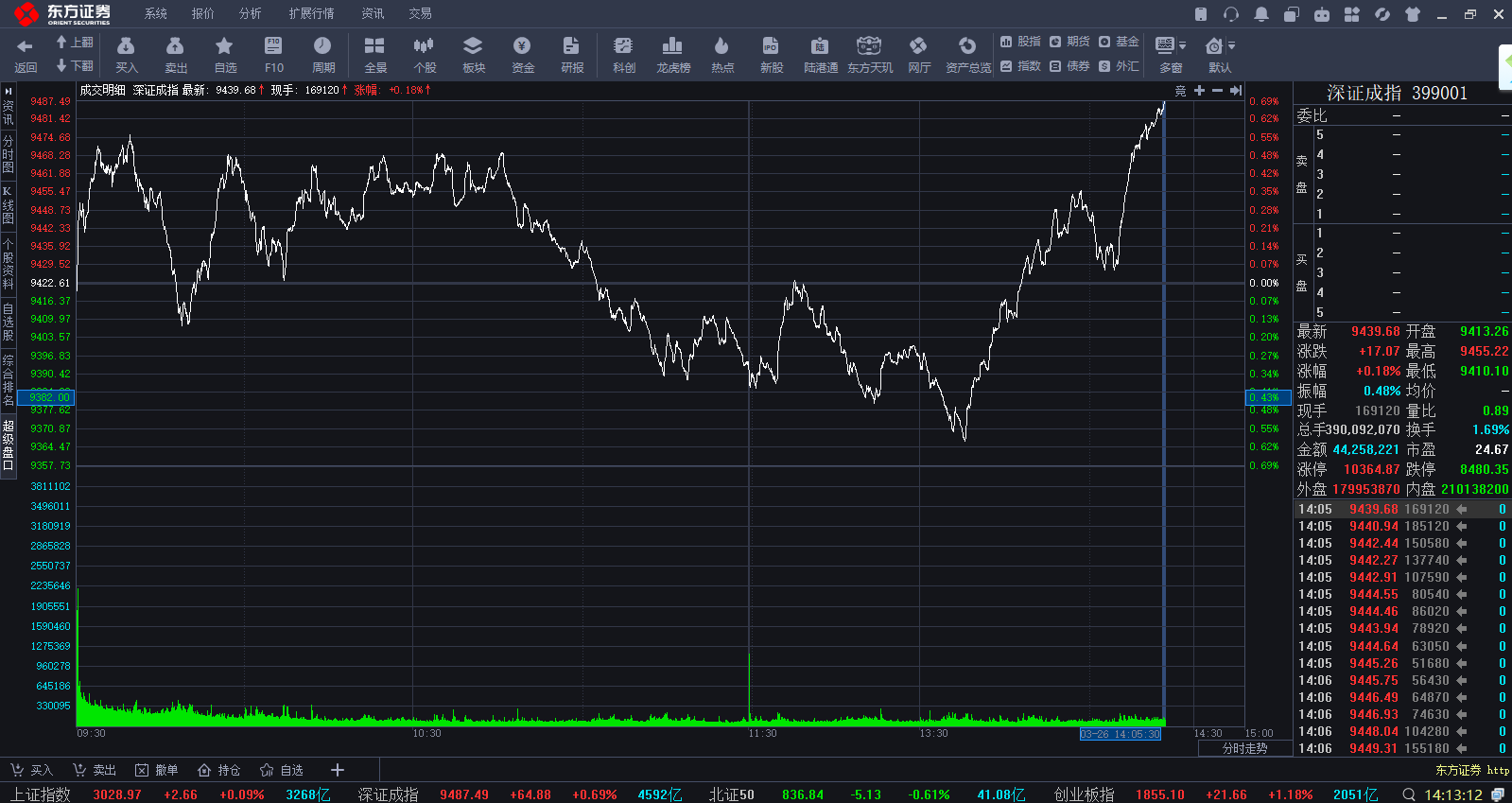Toggle the 超级盘口 side panel
1512x803 pixels.
tap(9, 445)
